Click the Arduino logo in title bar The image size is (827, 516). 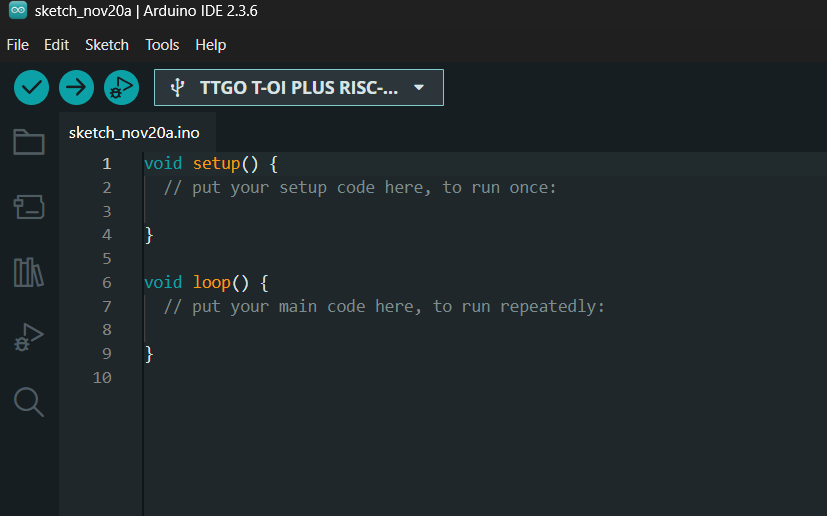coord(17,12)
